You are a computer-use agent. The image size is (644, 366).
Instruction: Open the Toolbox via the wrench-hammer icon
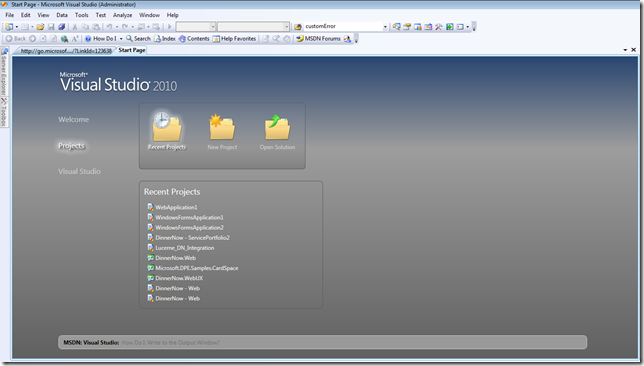point(439,27)
